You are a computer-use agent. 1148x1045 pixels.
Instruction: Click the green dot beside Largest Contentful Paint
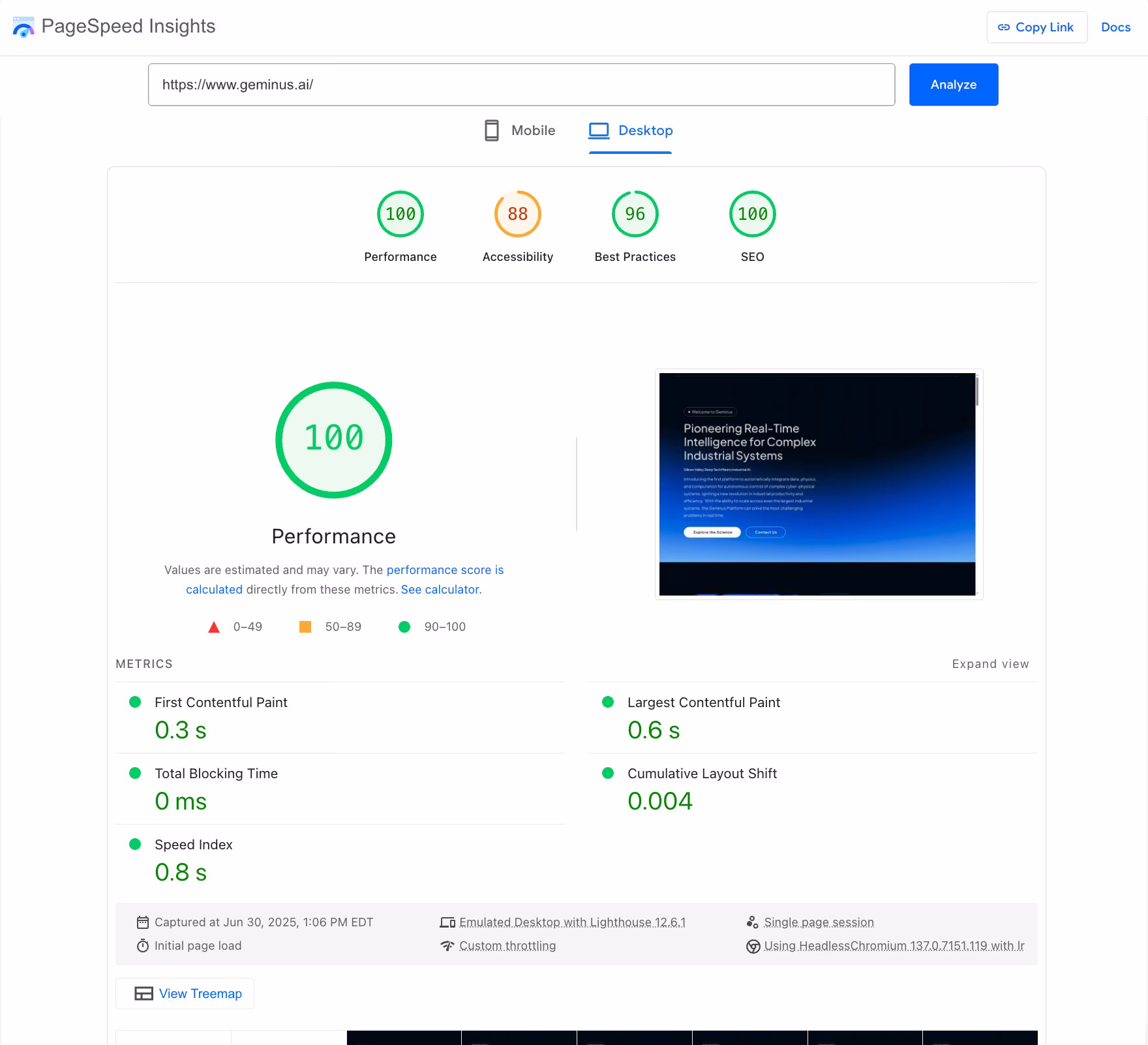click(x=608, y=702)
